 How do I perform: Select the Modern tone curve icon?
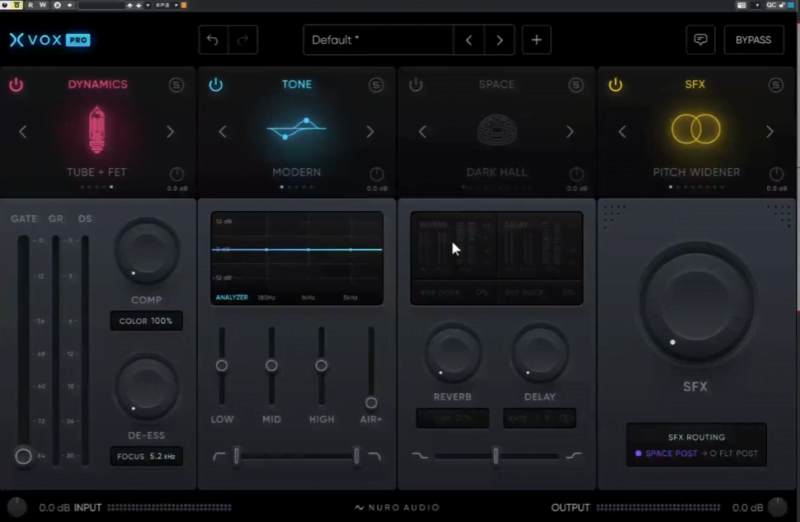(296, 129)
